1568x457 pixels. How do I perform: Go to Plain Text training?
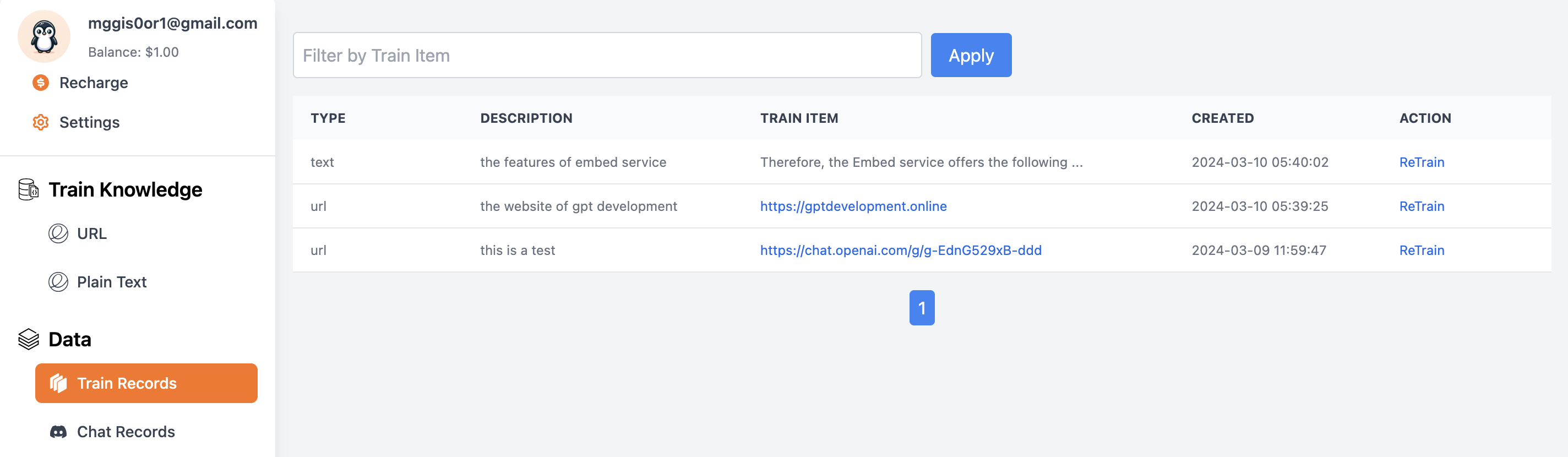point(111,282)
